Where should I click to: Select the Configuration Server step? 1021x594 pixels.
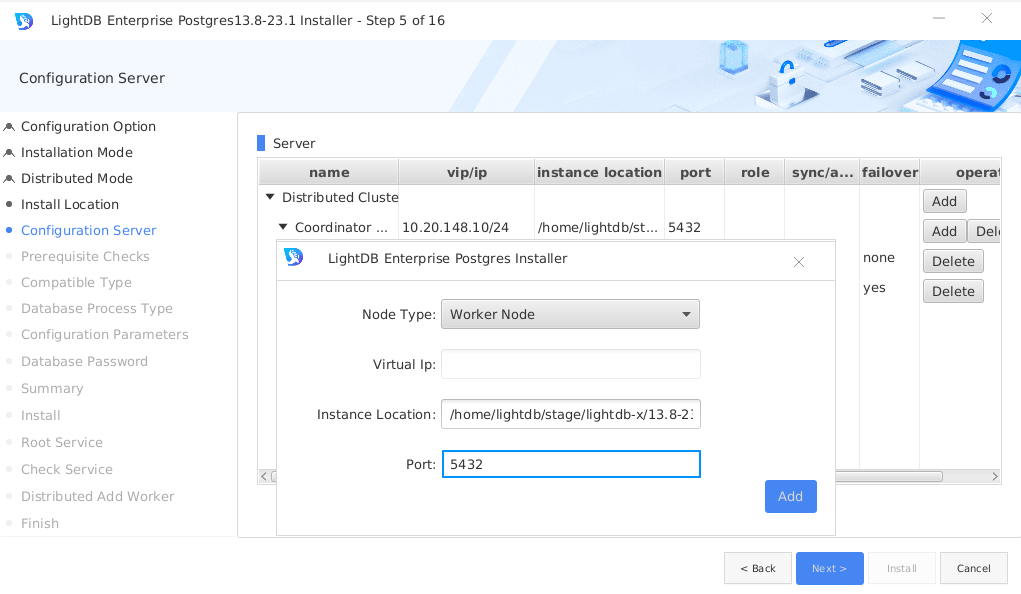[89, 231]
